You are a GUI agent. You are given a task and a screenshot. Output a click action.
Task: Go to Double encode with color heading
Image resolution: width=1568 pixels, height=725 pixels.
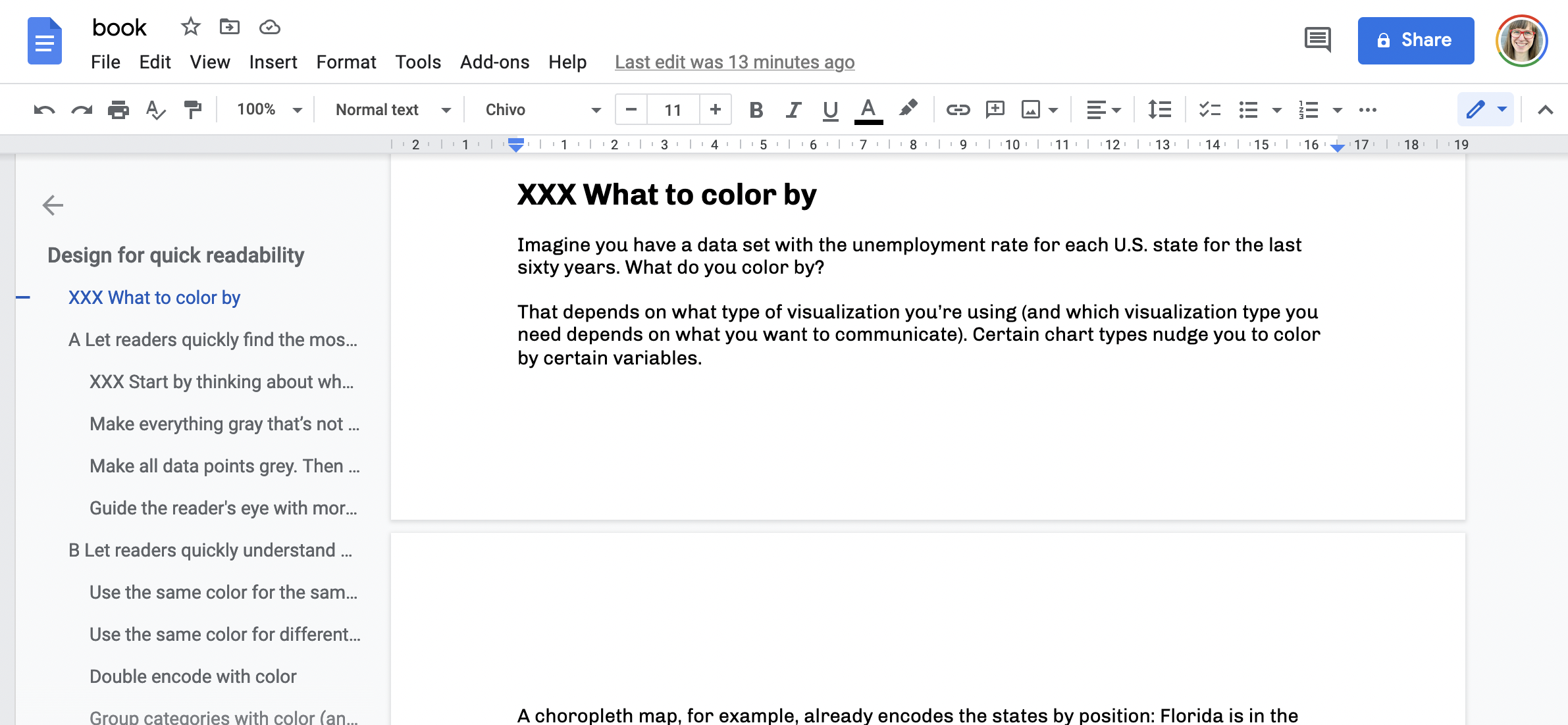pyautogui.click(x=193, y=676)
